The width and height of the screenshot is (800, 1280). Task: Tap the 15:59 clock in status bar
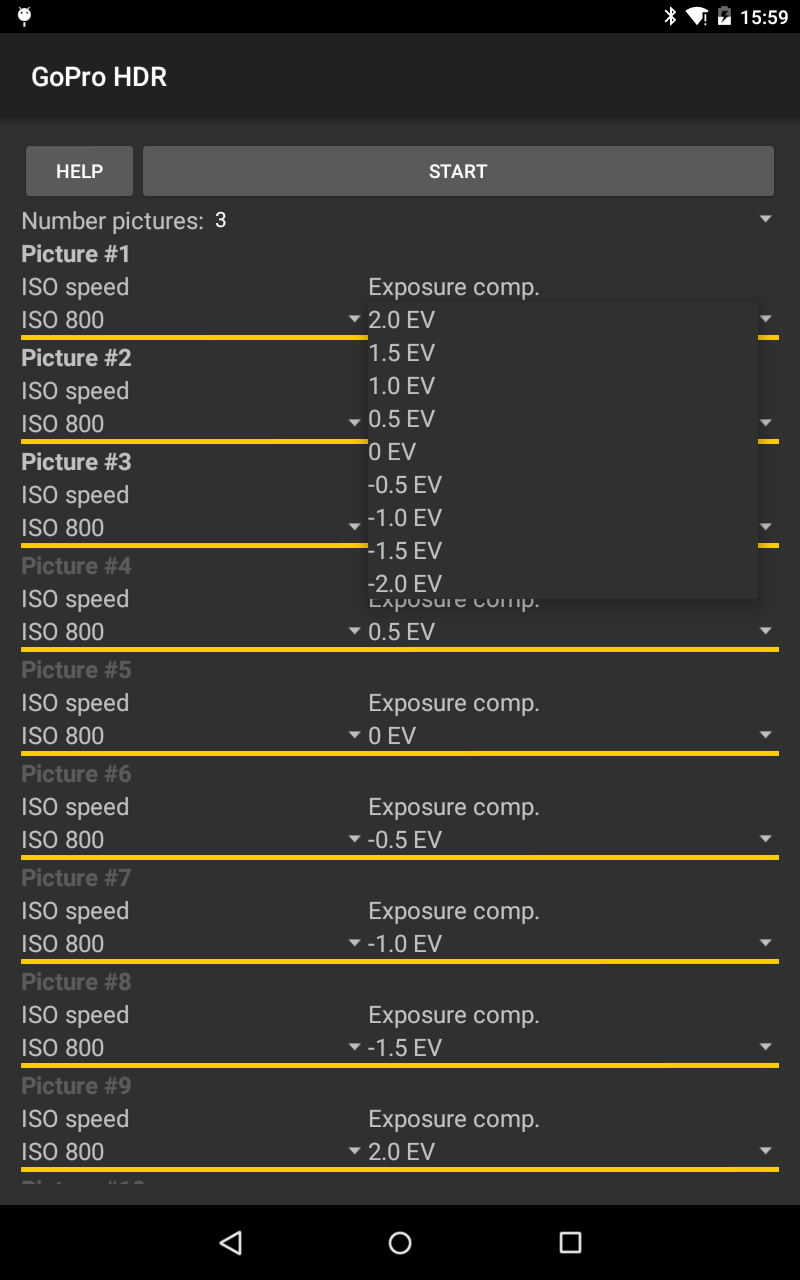(764, 17)
